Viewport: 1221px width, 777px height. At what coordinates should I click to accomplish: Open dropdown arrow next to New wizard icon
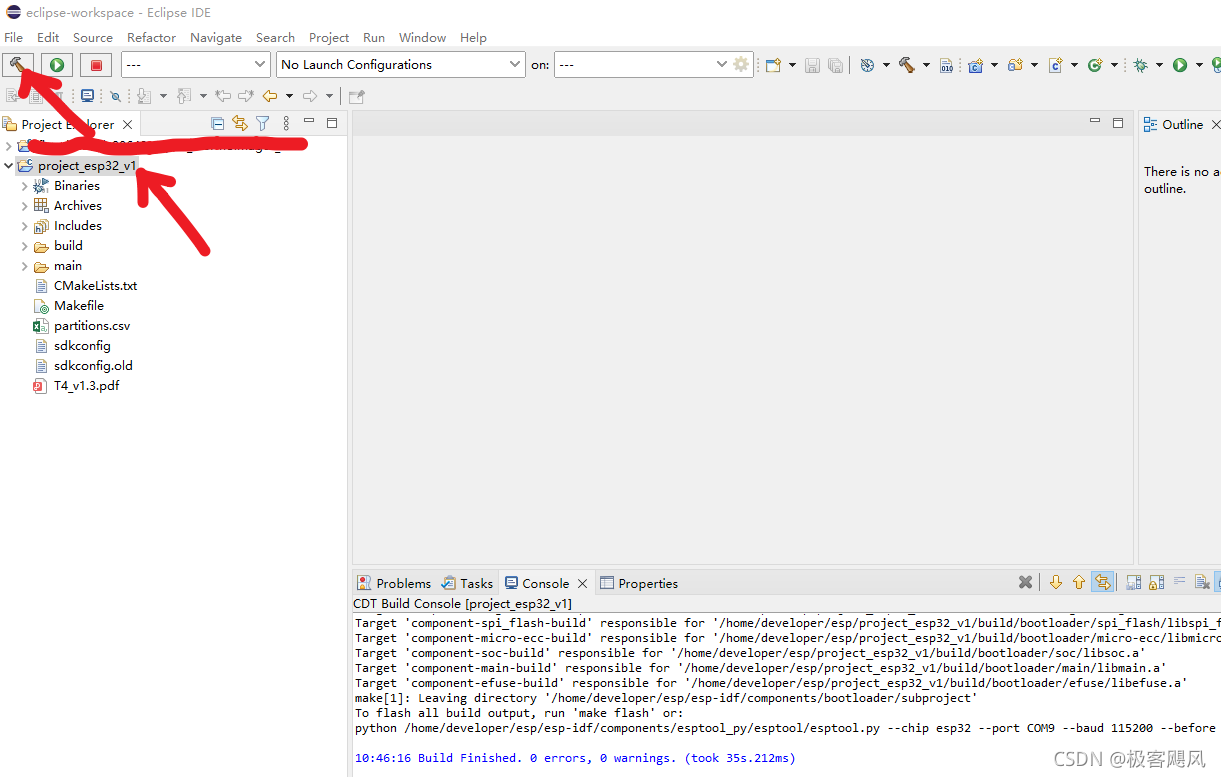pos(792,65)
